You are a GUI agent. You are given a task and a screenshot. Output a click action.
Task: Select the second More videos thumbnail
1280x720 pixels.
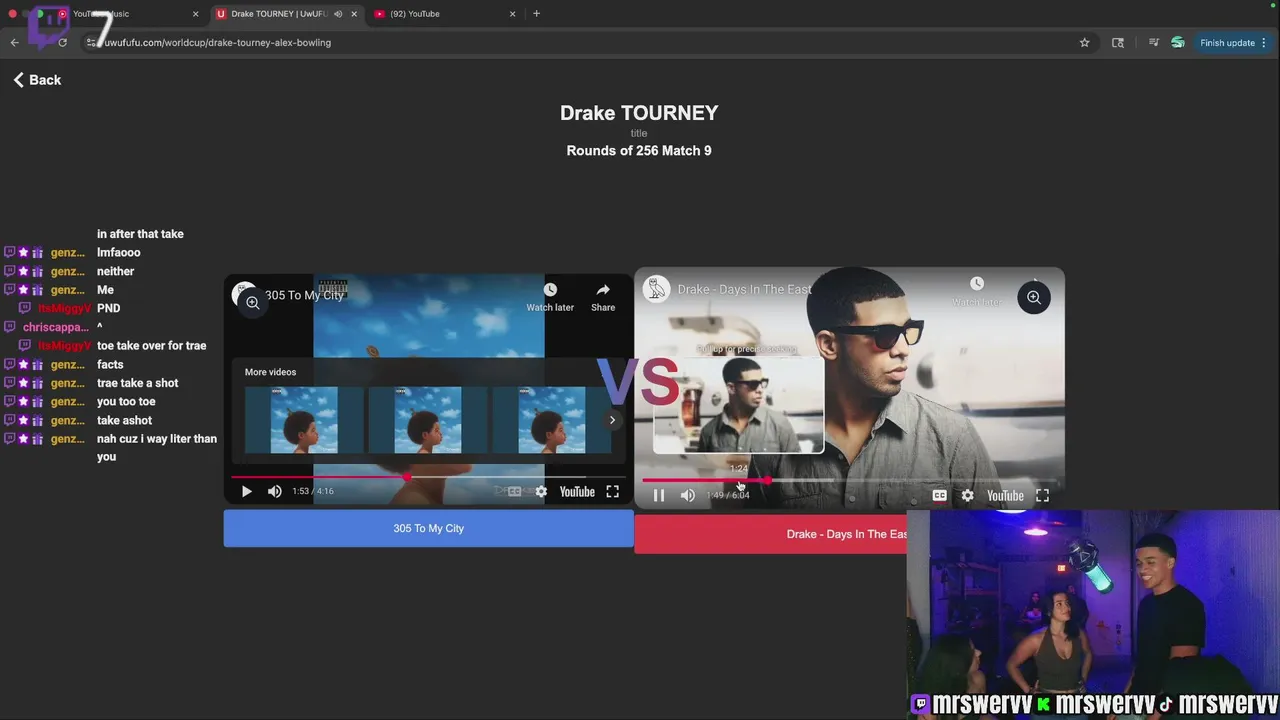click(x=428, y=420)
